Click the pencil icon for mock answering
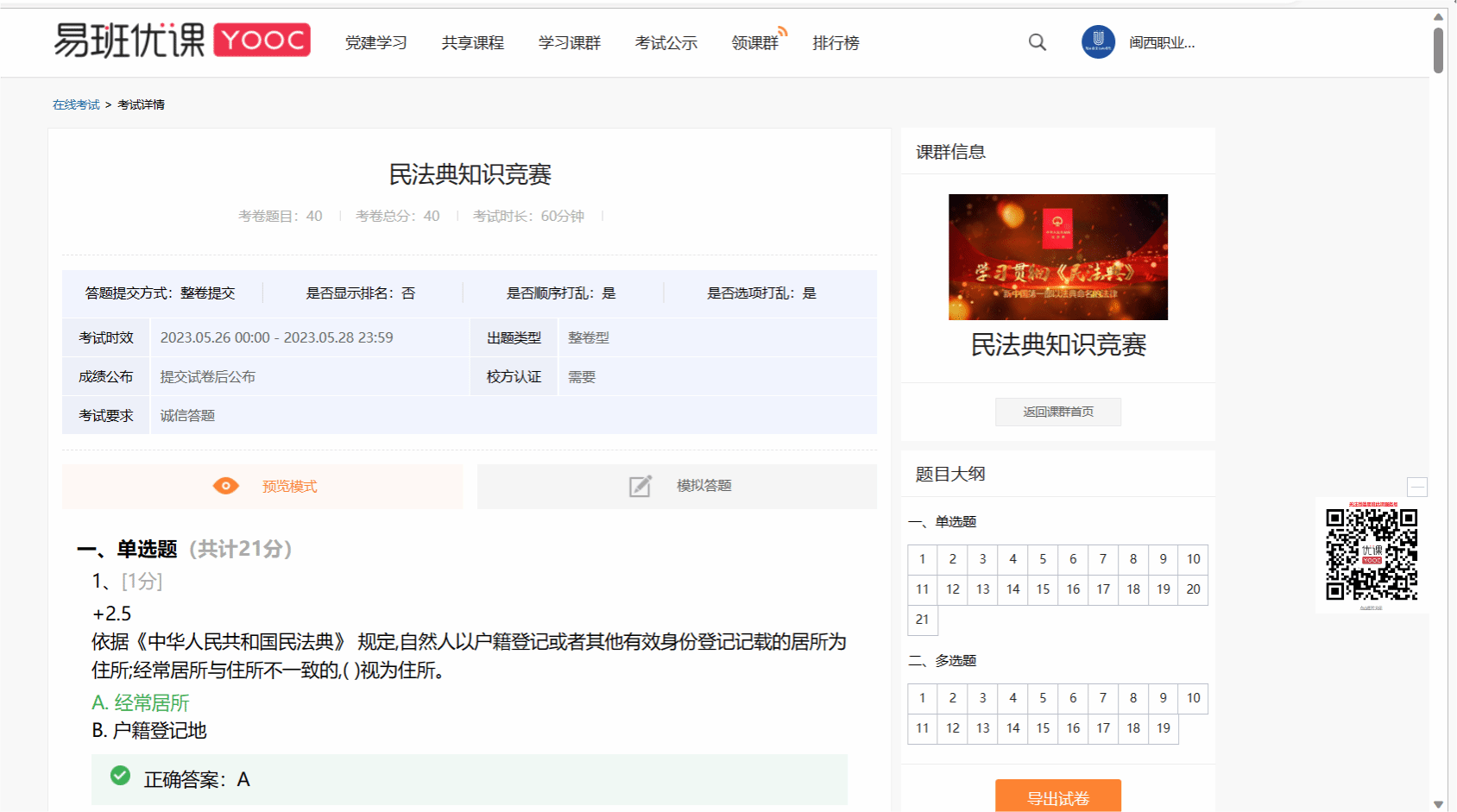The image size is (1457, 812). (640, 486)
